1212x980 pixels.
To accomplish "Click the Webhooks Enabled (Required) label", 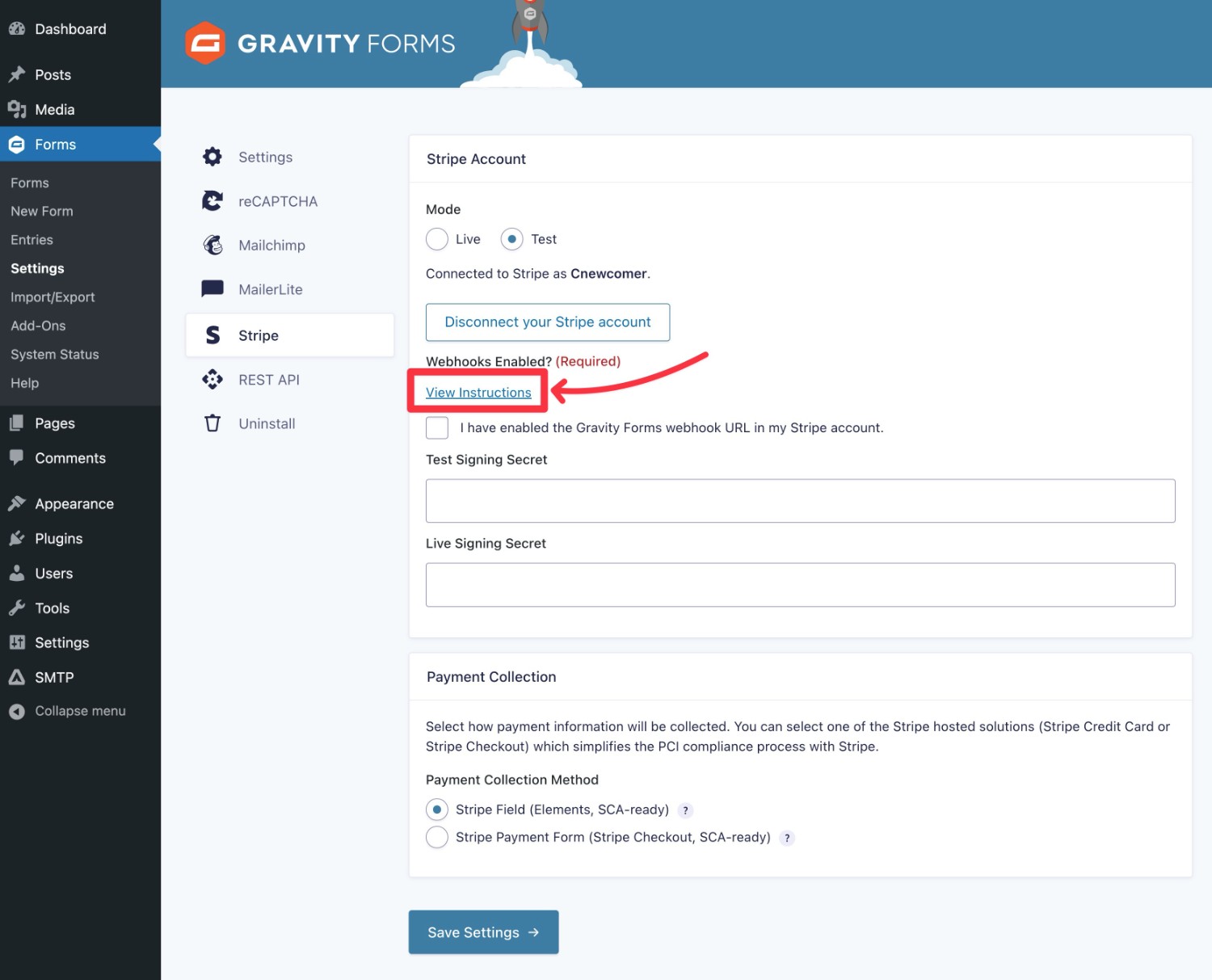I will coord(523,361).
